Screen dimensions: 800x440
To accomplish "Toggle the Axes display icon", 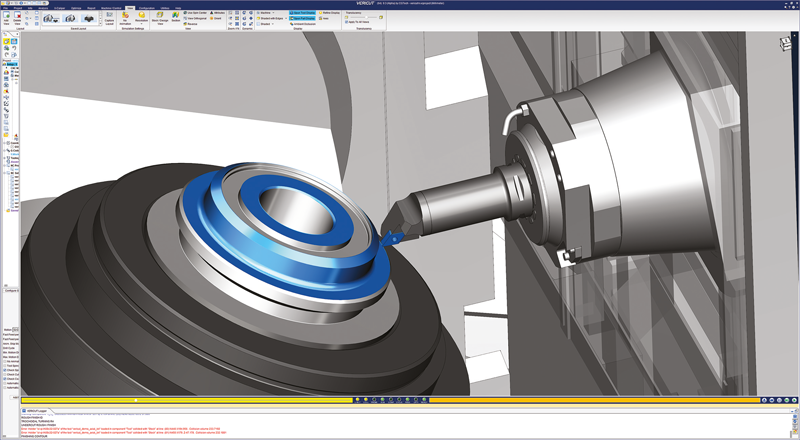I will click(x=323, y=18).
